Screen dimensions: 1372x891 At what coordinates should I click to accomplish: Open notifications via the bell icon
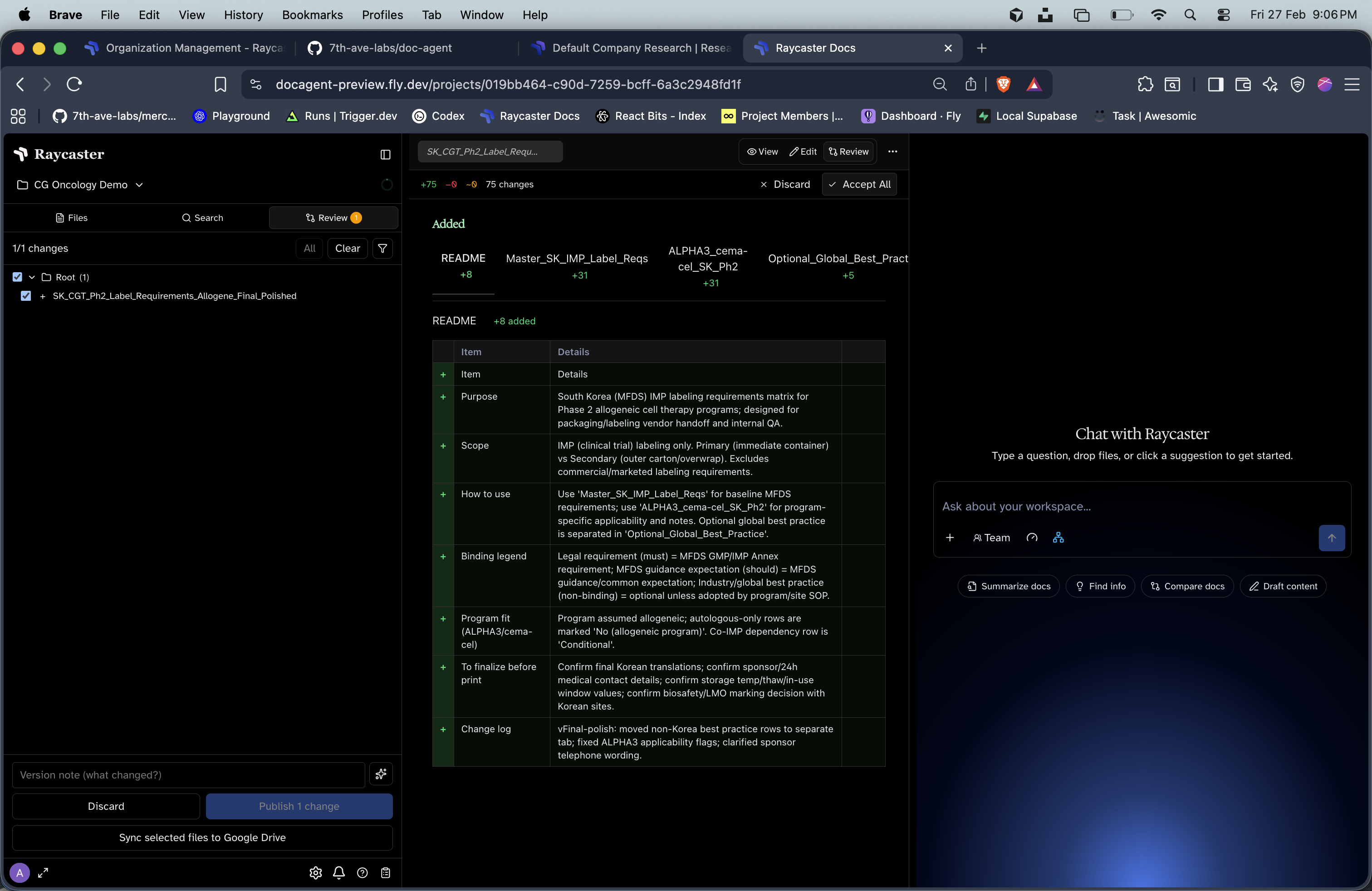338,872
